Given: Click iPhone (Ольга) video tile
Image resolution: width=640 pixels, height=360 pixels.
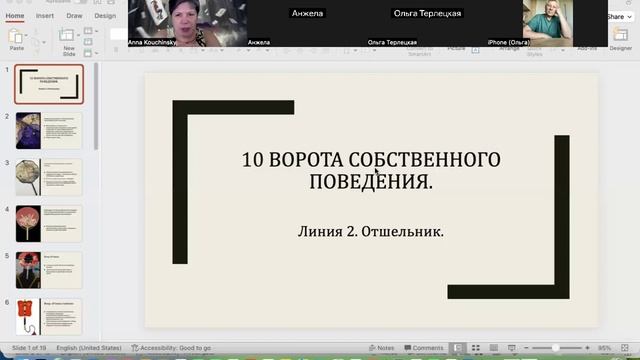Looking at the screenshot, I should click(547, 23).
